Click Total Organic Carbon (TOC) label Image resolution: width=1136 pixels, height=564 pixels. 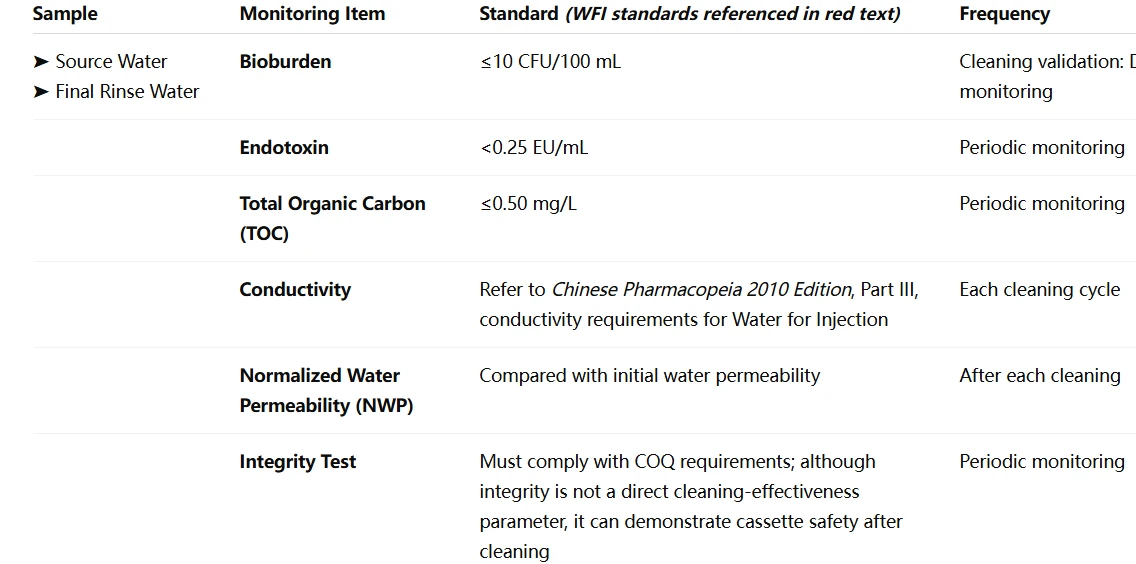pos(333,218)
